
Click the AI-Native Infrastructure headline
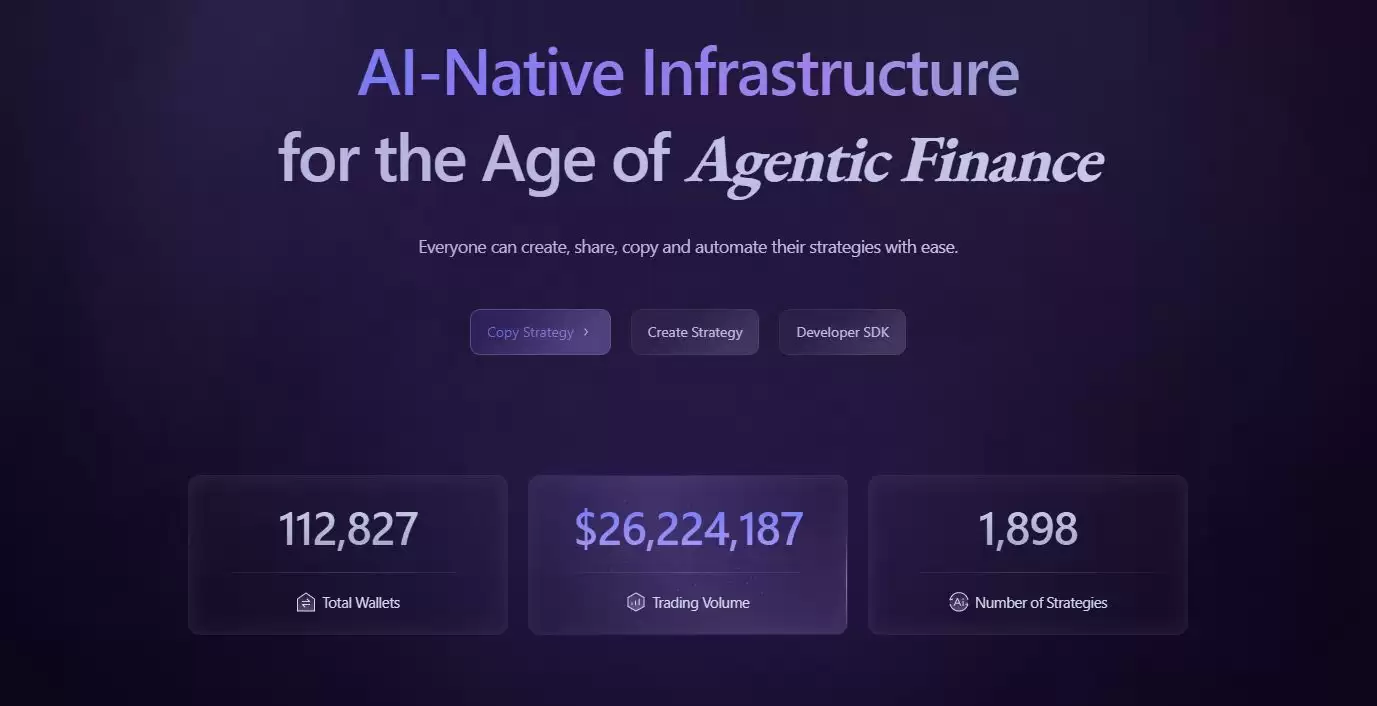pyautogui.click(x=688, y=72)
